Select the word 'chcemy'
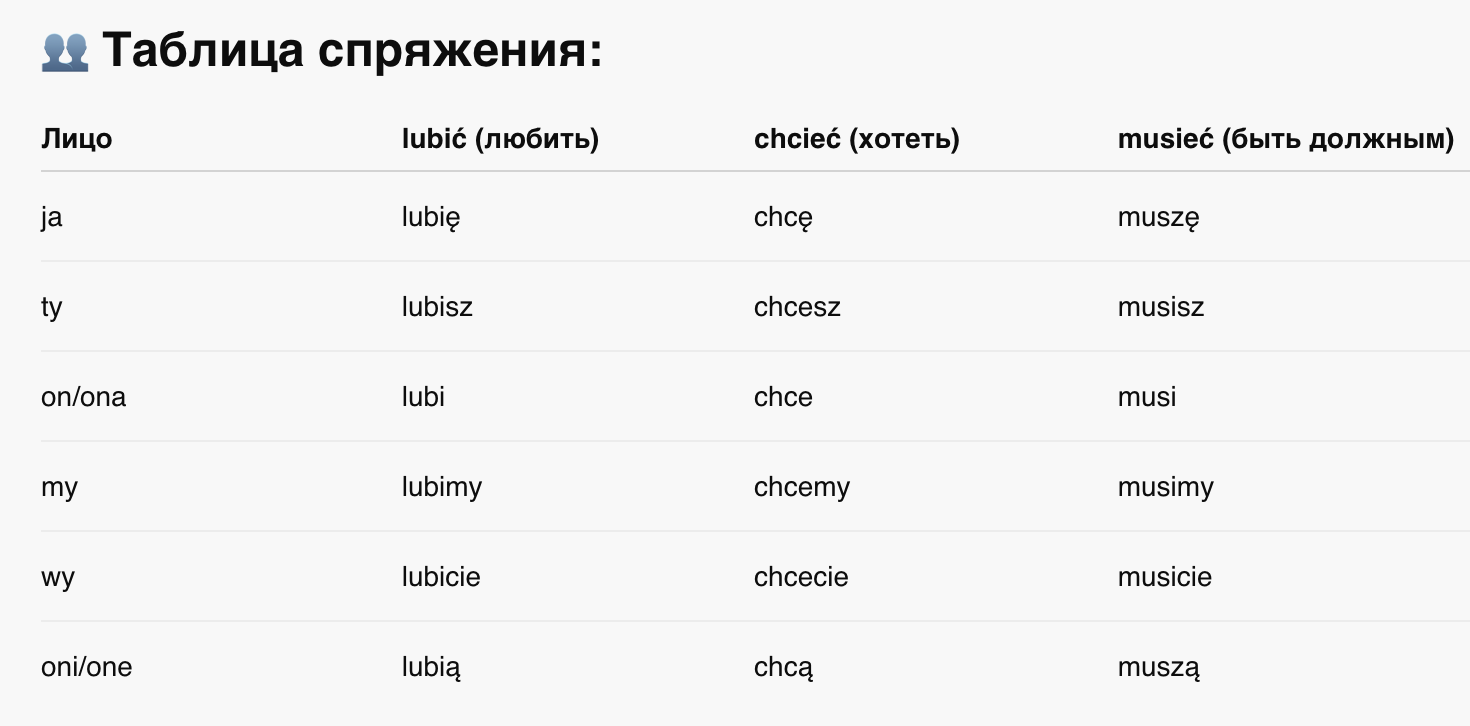Viewport: 1470px width, 726px height. click(x=802, y=487)
